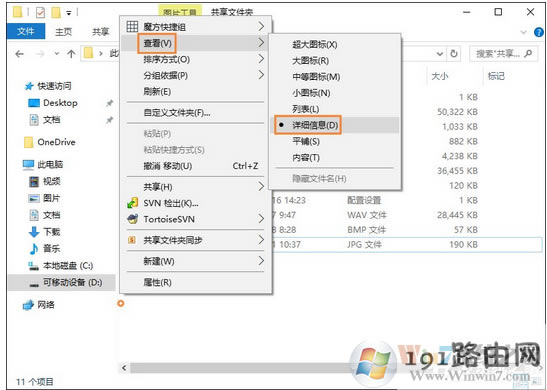Expand the 共享文件夹同步 submenu arrow
The image size is (547, 390).
click(x=261, y=240)
